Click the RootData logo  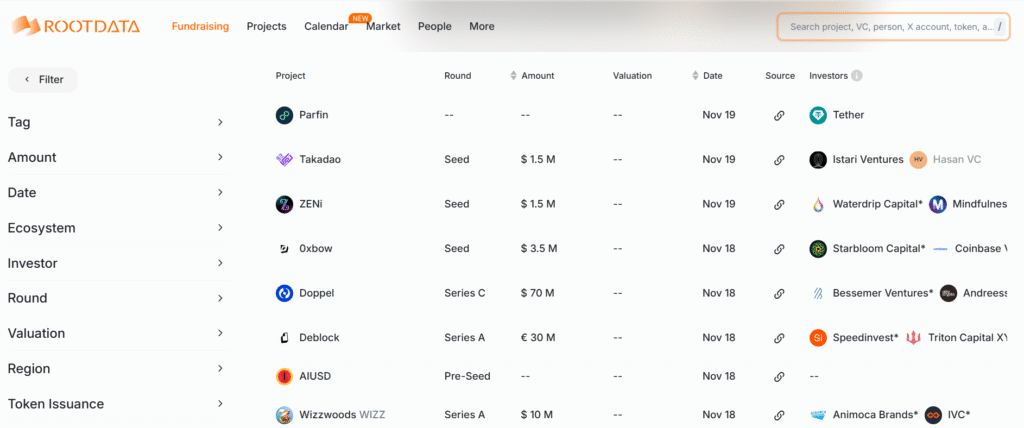point(75,26)
